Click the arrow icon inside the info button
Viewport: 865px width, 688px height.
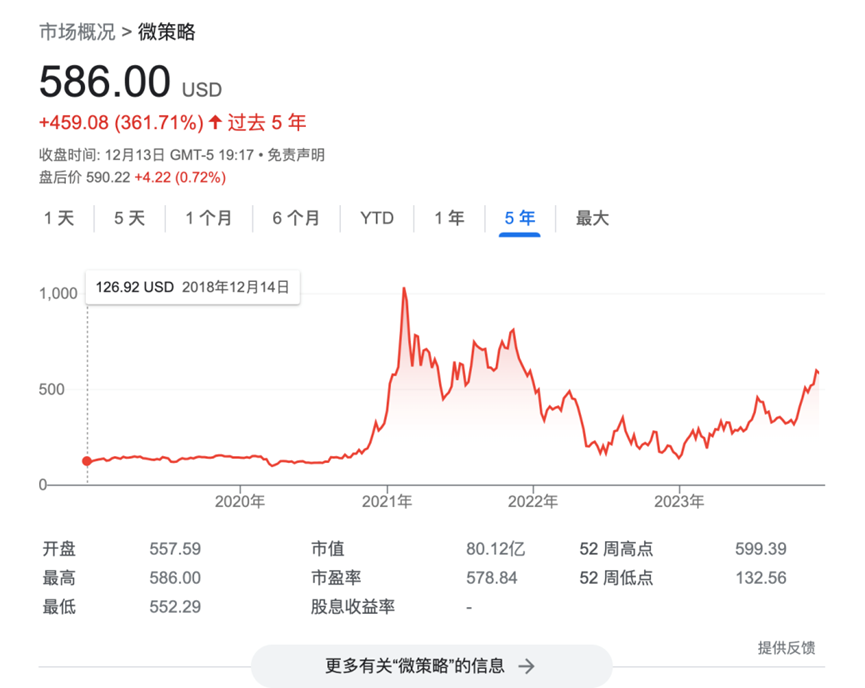pos(527,666)
